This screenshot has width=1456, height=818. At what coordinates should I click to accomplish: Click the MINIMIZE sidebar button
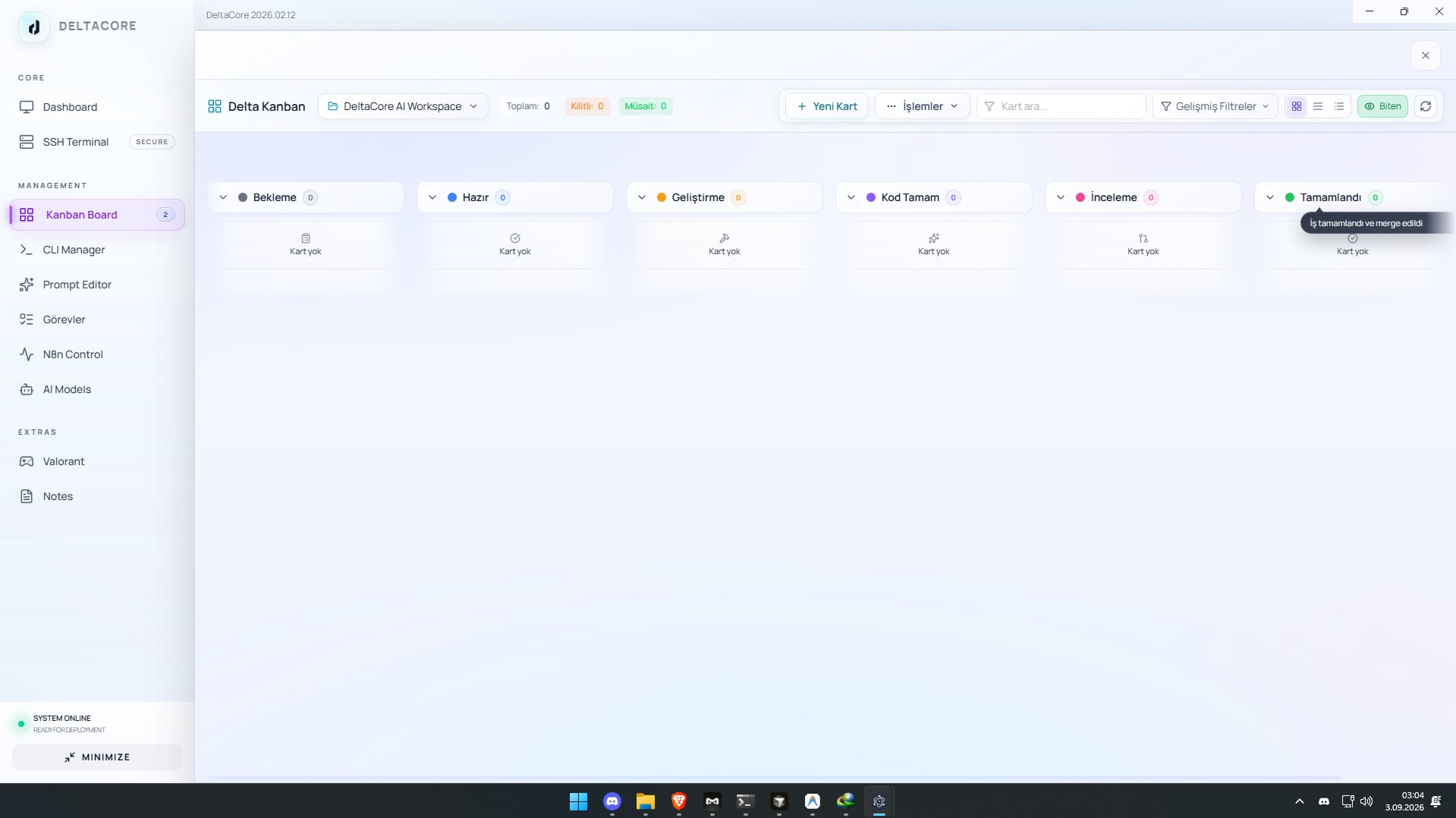(x=97, y=757)
